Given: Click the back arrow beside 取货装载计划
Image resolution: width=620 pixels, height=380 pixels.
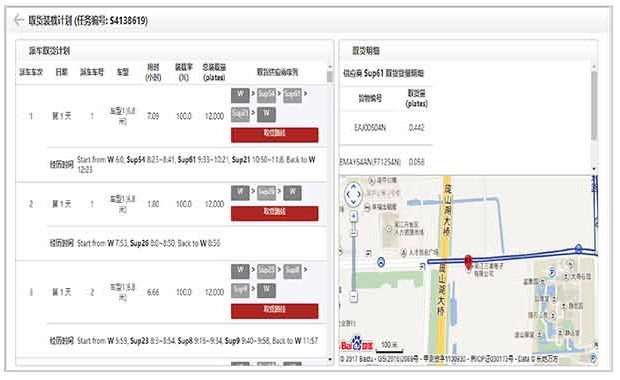Looking at the screenshot, I should 18,20.
